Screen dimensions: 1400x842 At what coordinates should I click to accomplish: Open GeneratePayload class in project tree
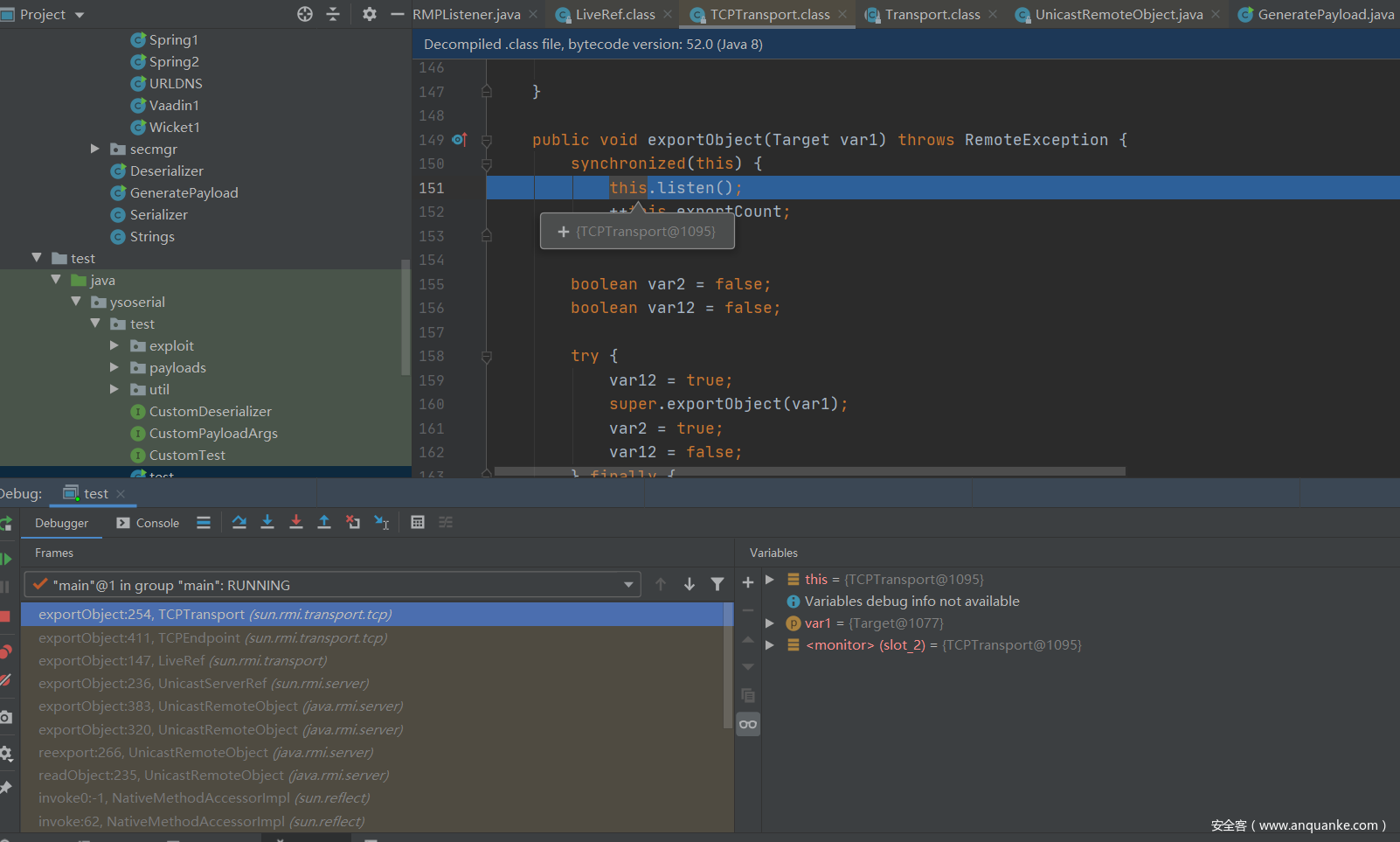click(184, 192)
